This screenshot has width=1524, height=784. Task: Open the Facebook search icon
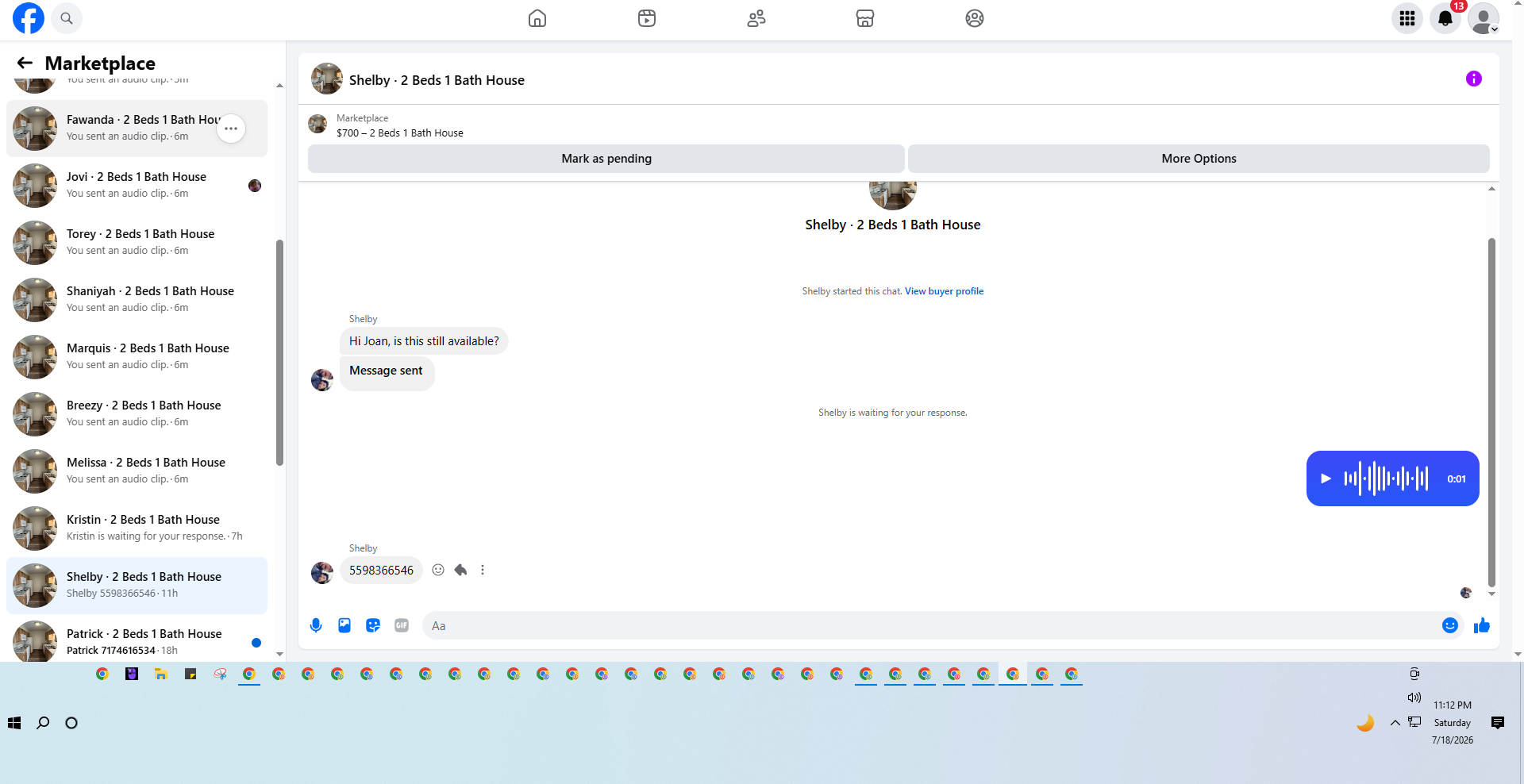coord(67,18)
